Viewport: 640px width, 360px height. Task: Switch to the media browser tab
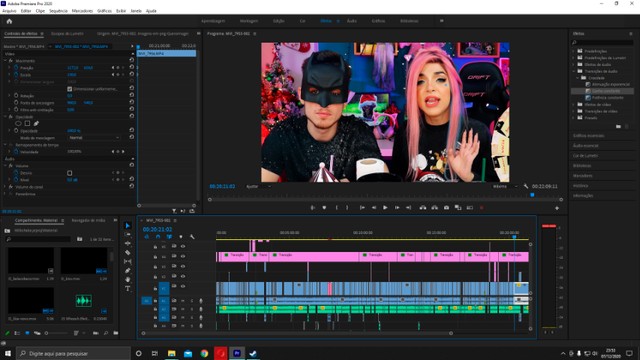(89, 220)
